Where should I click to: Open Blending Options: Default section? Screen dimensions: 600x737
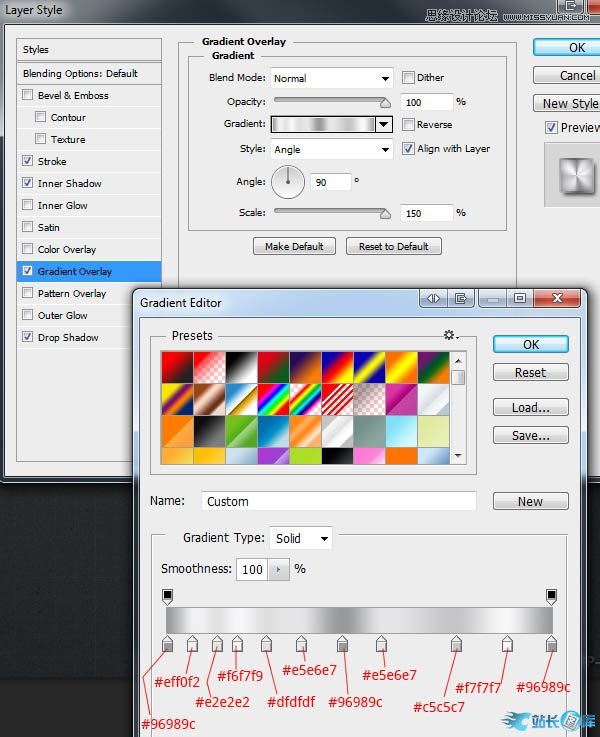(80, 73)
